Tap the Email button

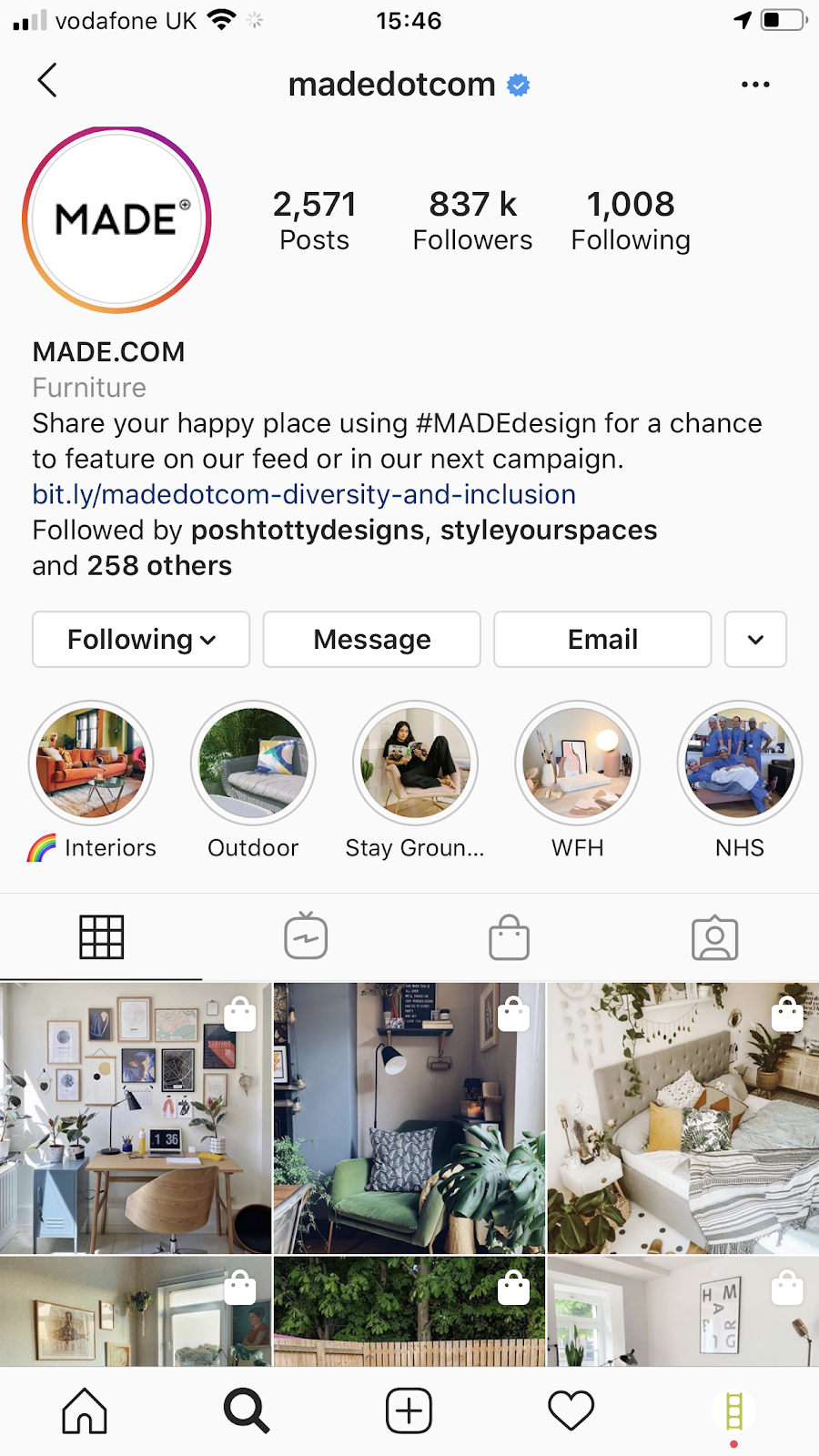point(602,639)
